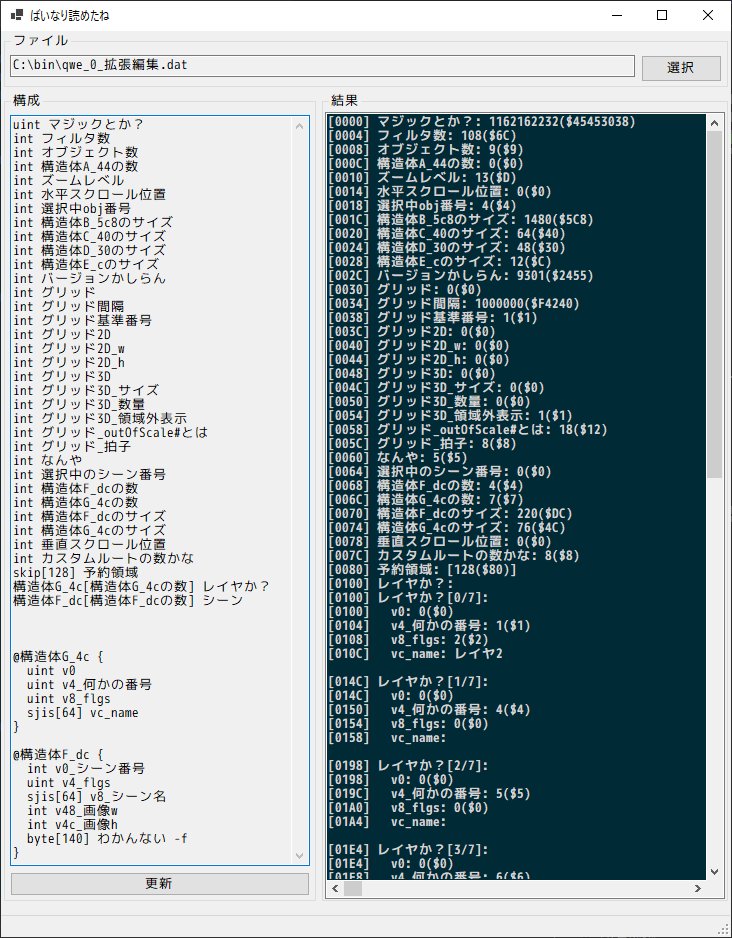Click the resize grip at window corner
Viewport: 732px width, 938px height.
(724, 930)
